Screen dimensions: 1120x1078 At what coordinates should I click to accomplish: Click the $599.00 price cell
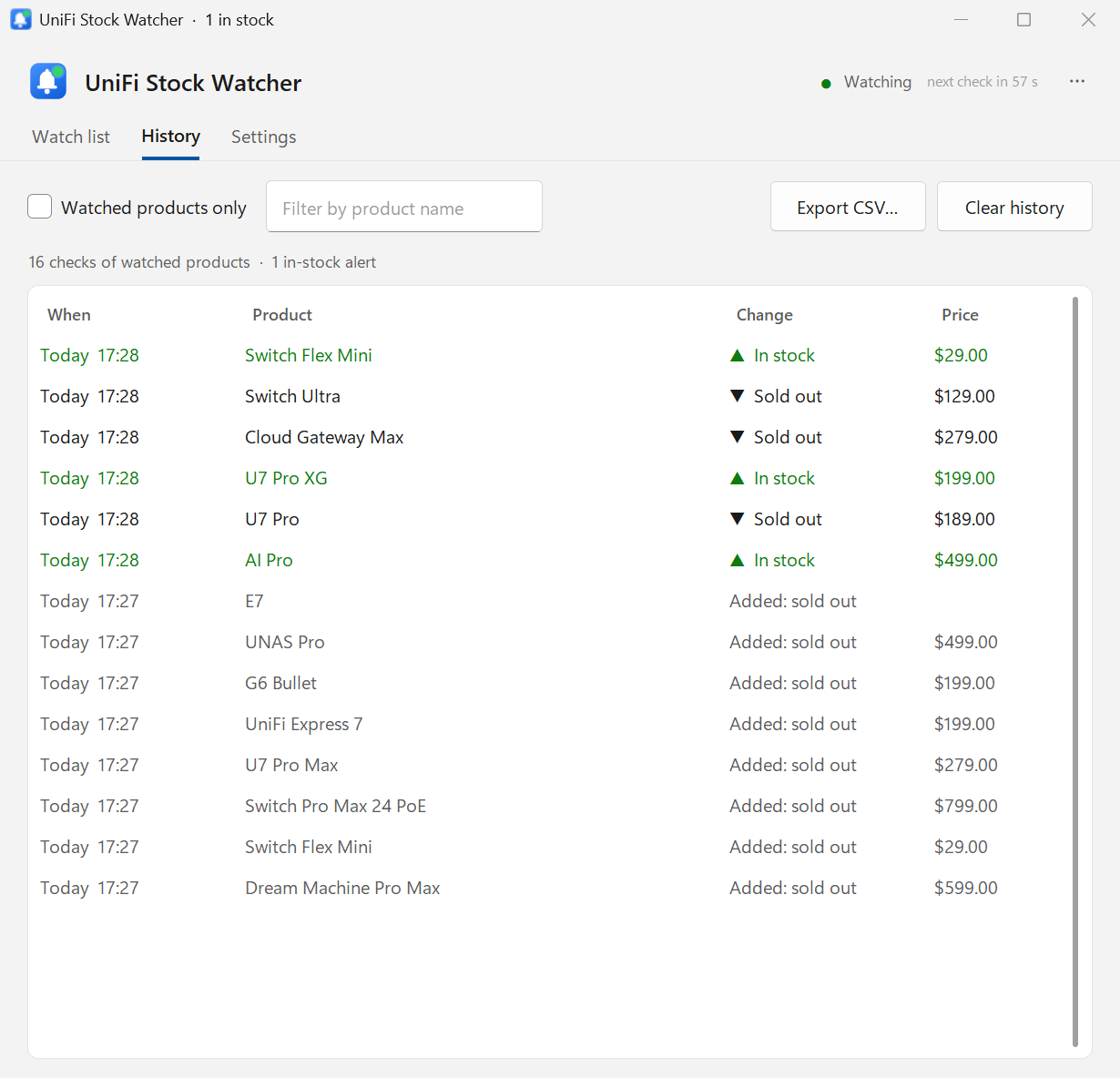pyautogui.click(x=966, y=888)
